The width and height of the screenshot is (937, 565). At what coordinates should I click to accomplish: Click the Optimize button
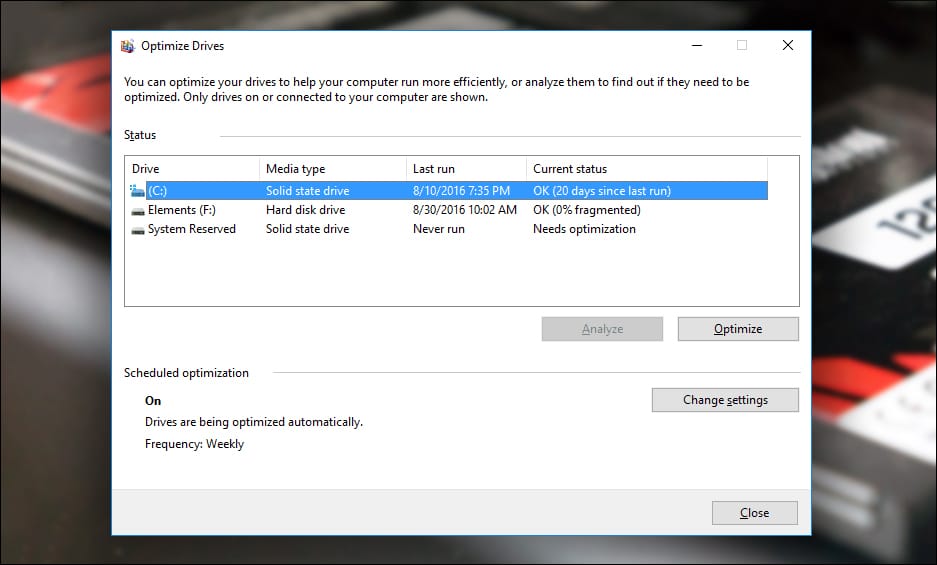738,329
